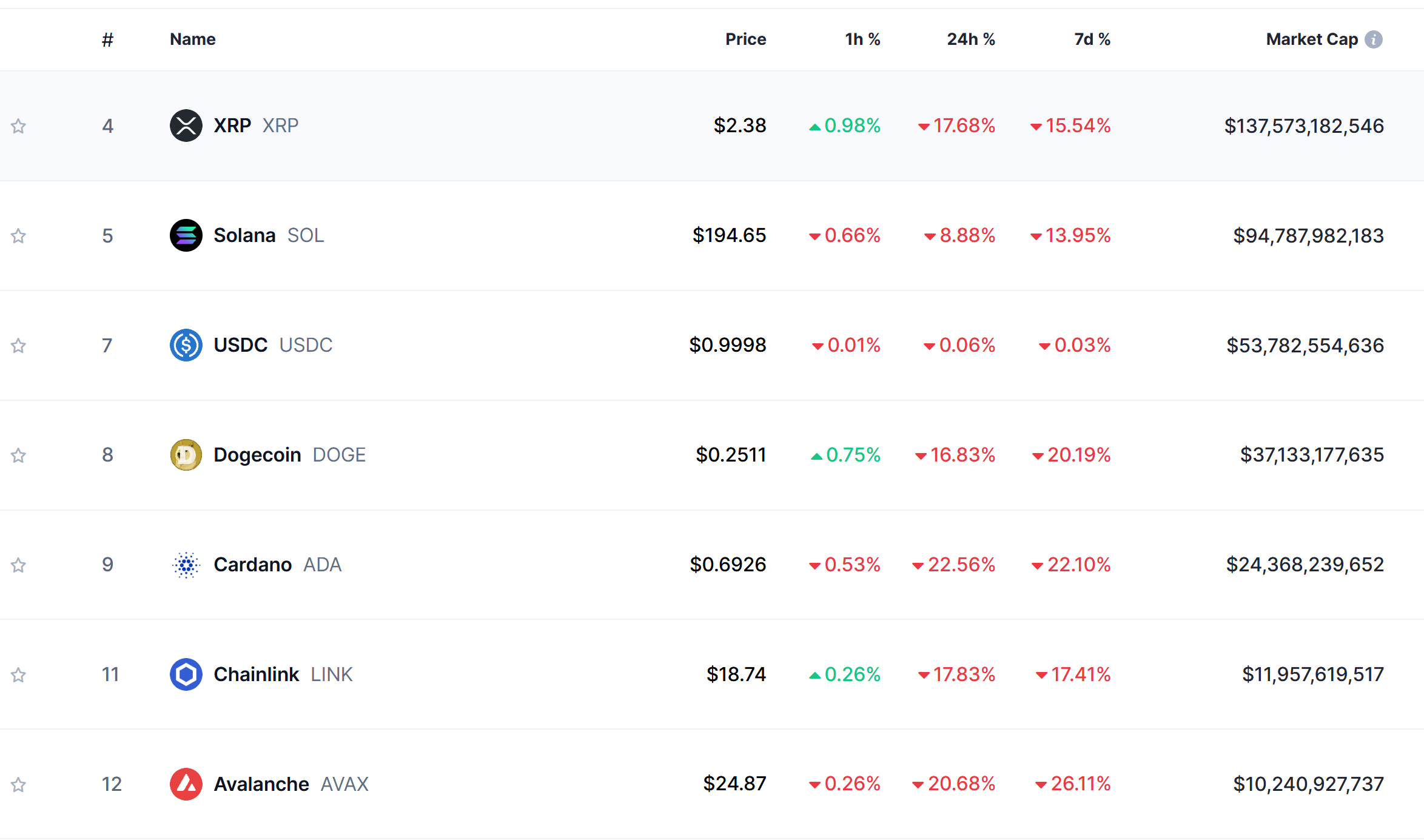
Task: Toggle the Avalanche watchlist star
Action: coord(19,785)
